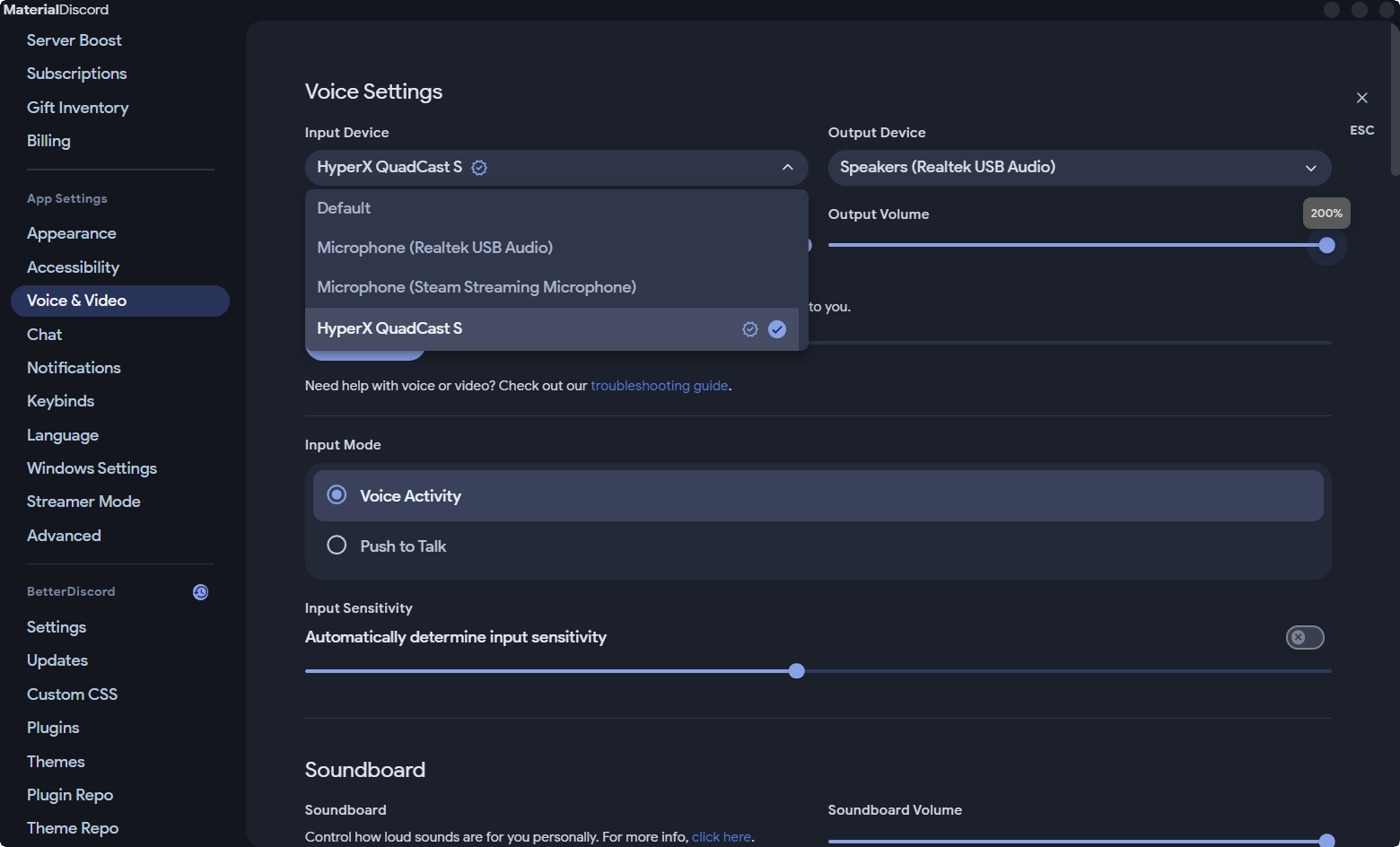Collapse the Input Device dropdown chevron

[x=788, y=168]
